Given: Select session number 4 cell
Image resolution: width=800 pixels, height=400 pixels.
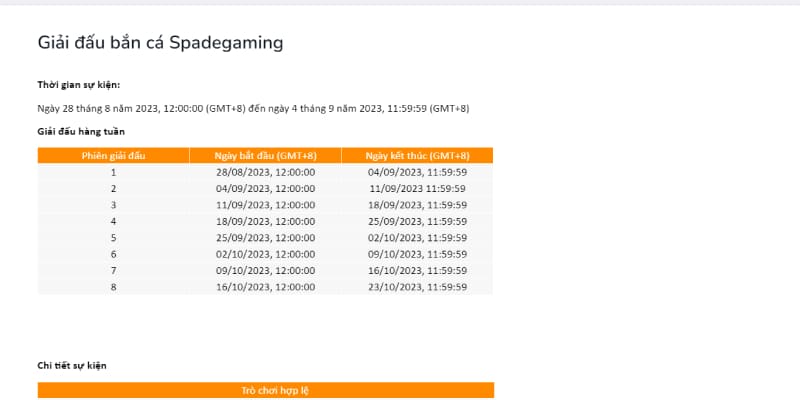Looking at the screenshot, I should (113, 221).
